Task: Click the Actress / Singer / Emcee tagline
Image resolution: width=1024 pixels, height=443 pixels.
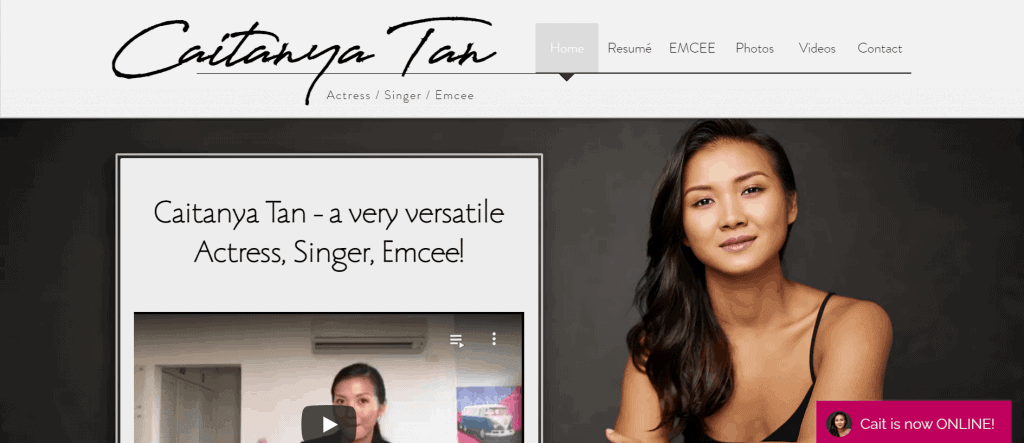Action: (x=400, y=95)
